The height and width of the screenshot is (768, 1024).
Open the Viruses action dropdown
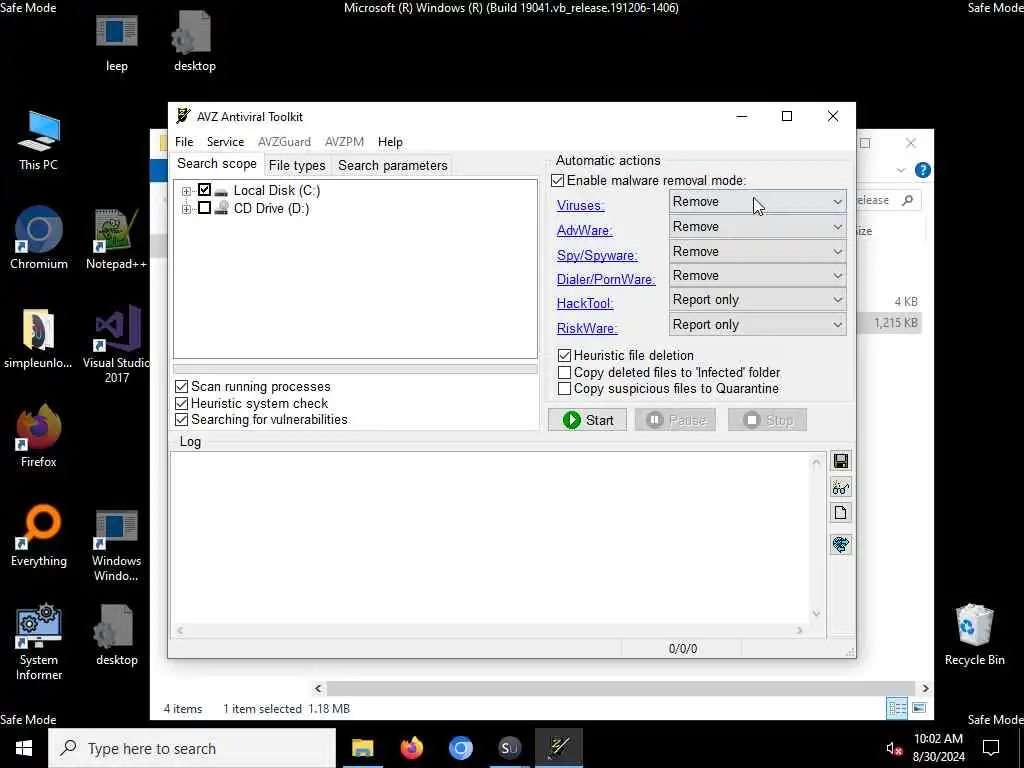click(758, 201)
